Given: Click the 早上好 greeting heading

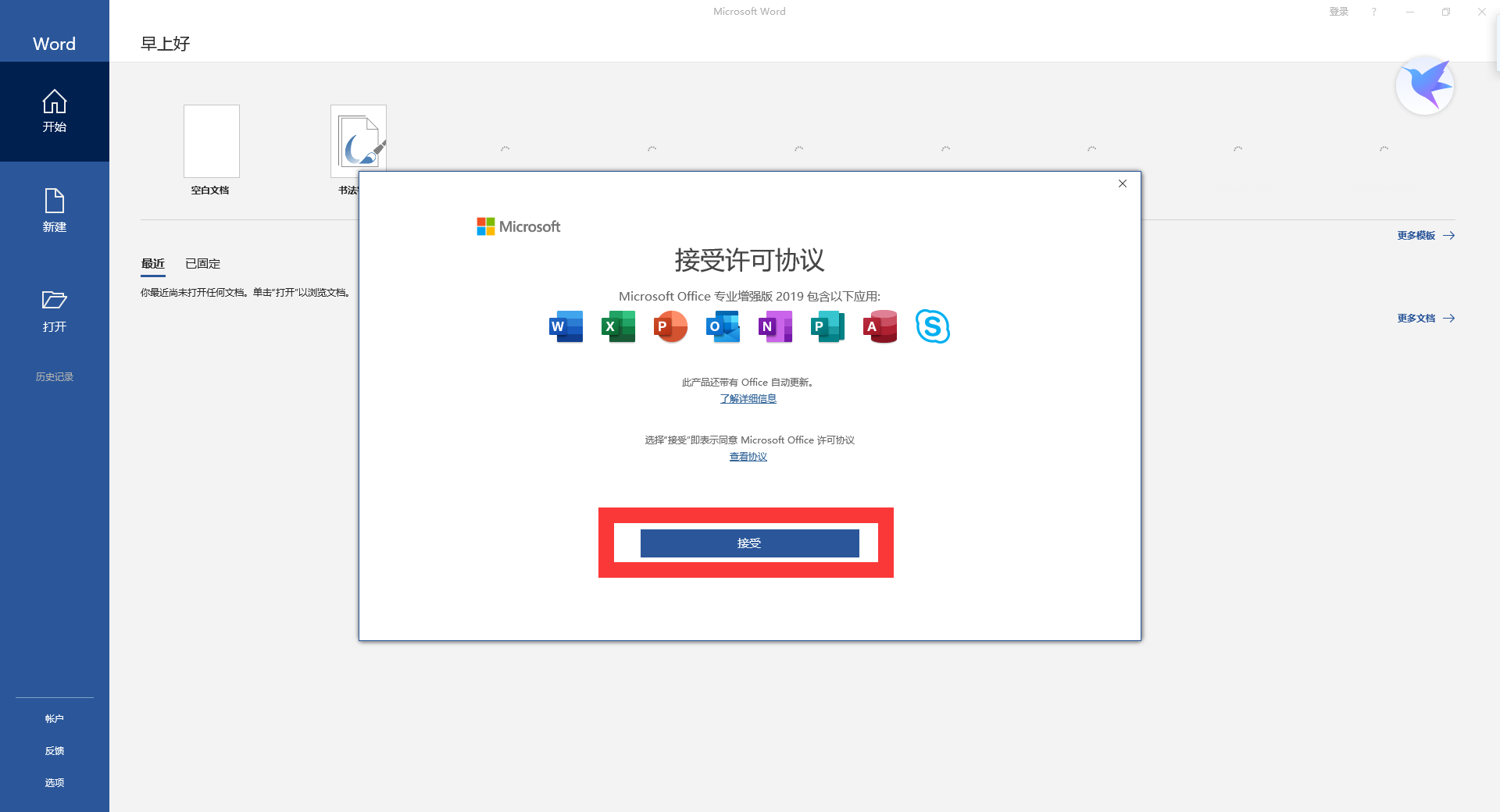Looking at the screenshot, I should point(166,44).
